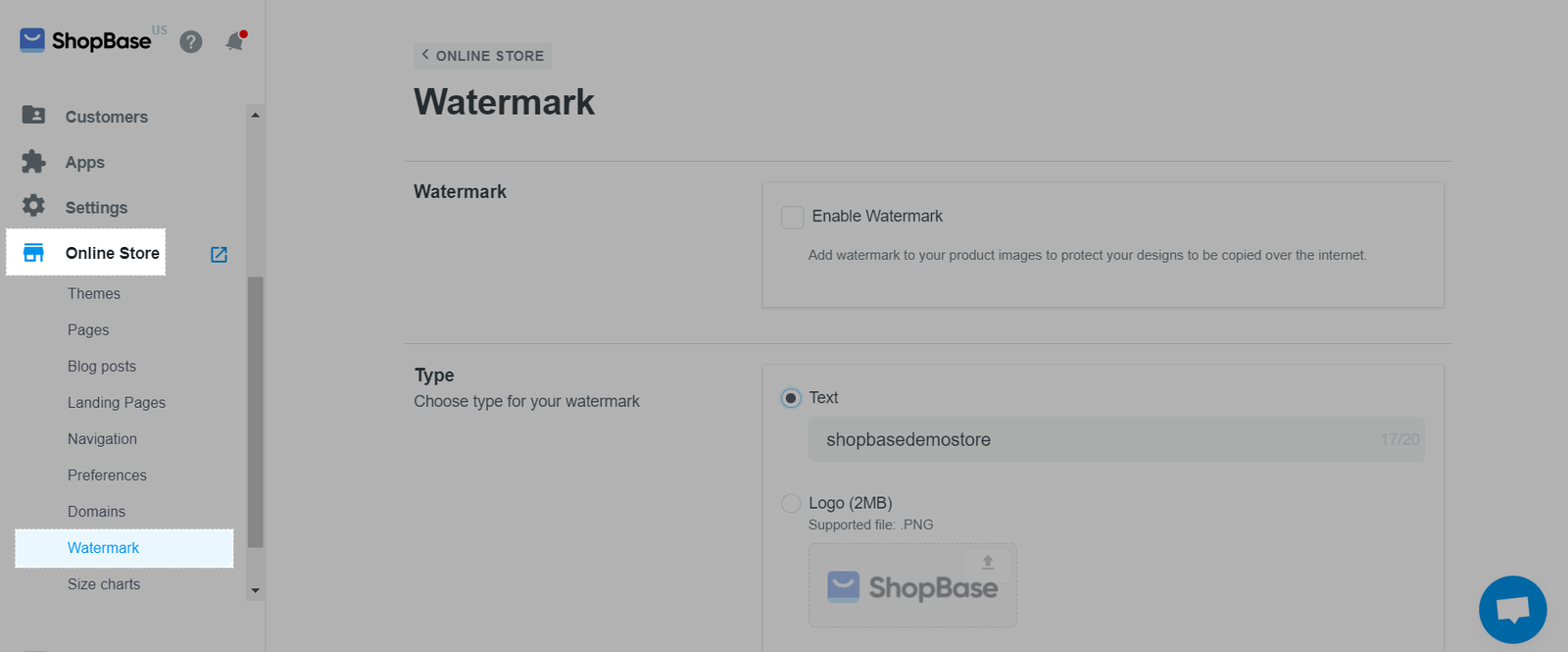Open Blog posts submenu item

[x=102, y=366]
